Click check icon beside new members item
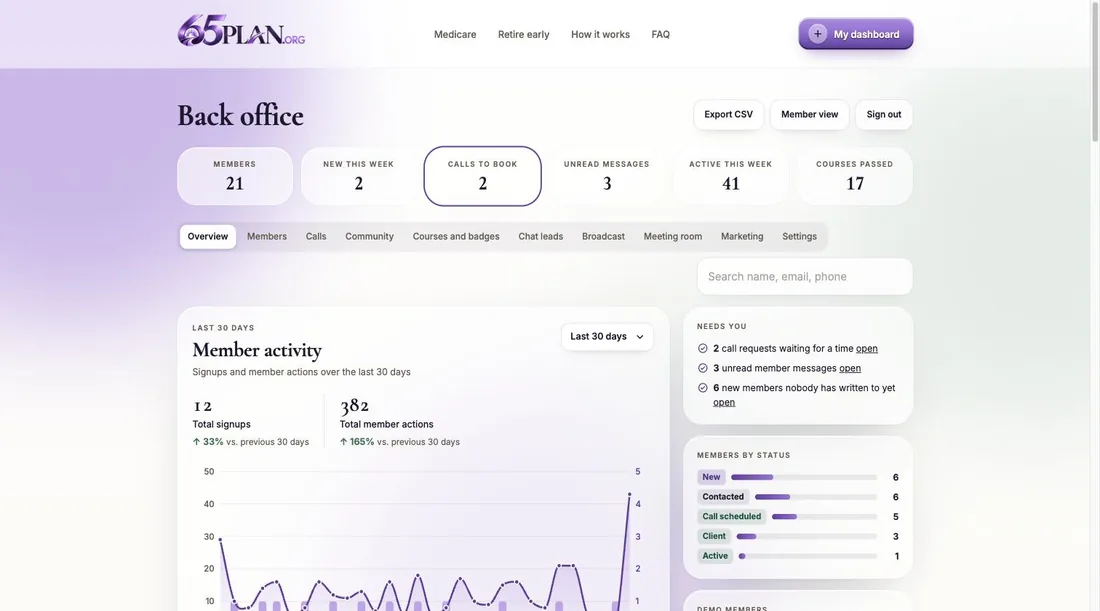This screenshot has width=1100, height=611. click(x=702, y=388)
